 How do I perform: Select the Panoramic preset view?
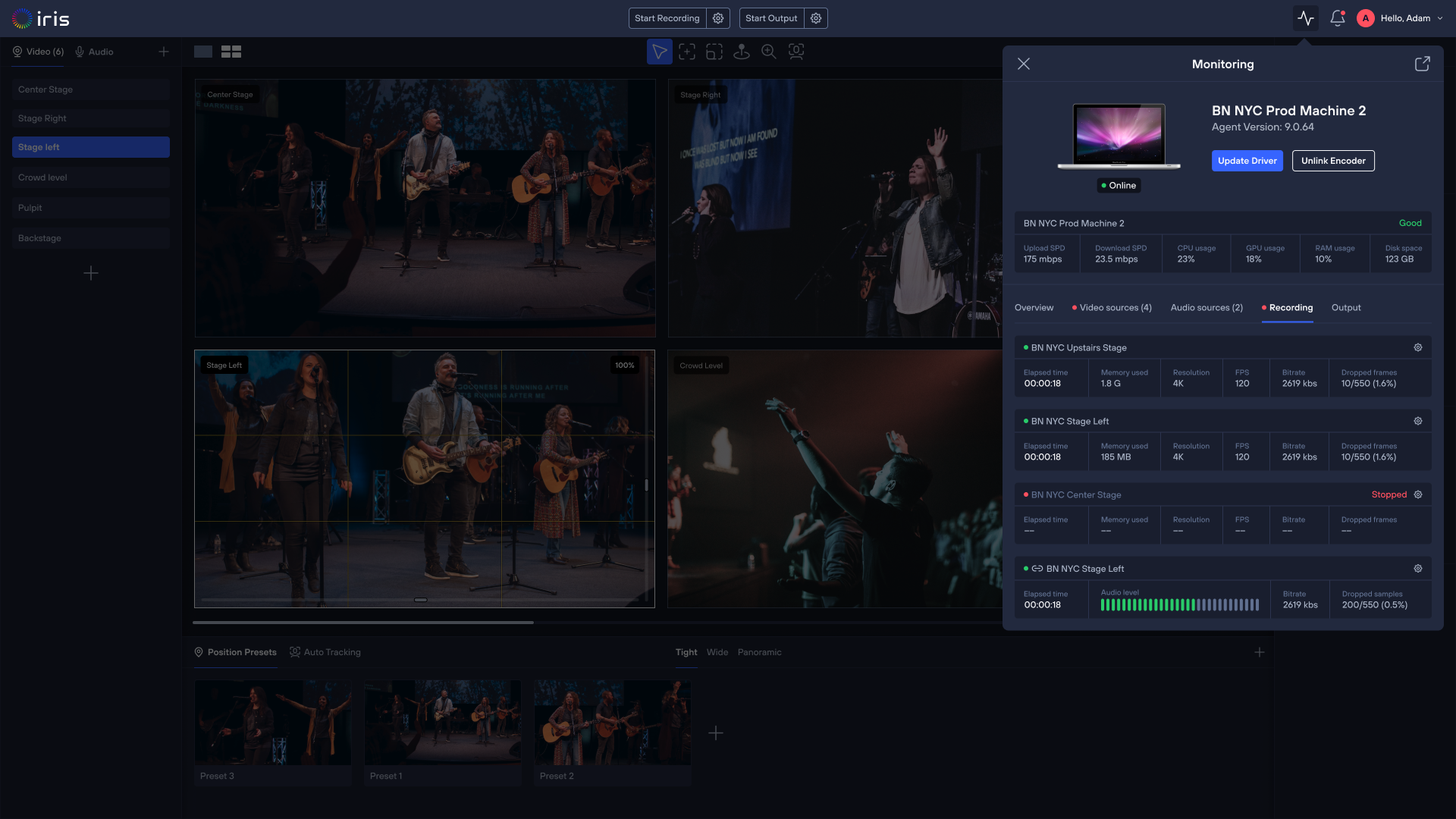(x=759, y=652)
